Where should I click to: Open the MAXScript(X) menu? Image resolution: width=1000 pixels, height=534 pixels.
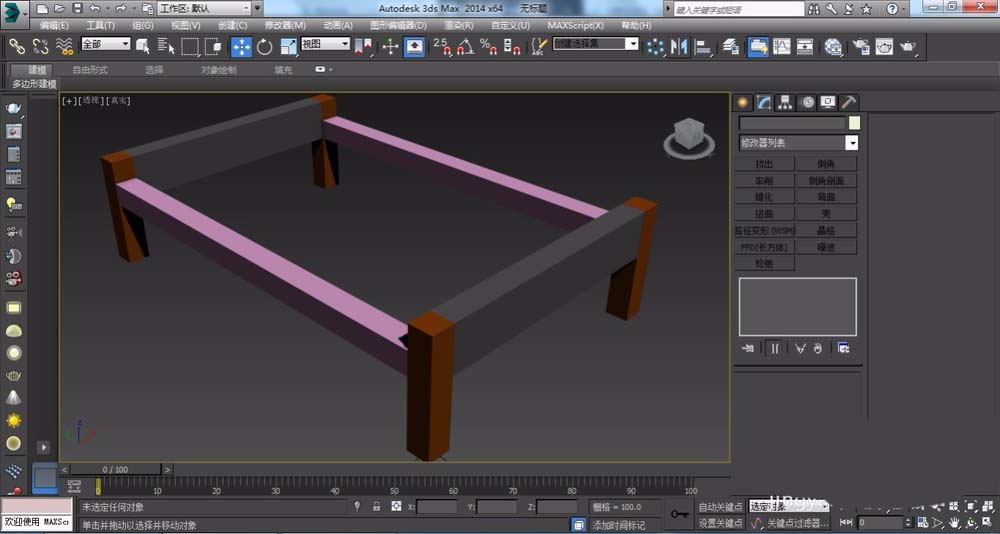click(575, 26)
